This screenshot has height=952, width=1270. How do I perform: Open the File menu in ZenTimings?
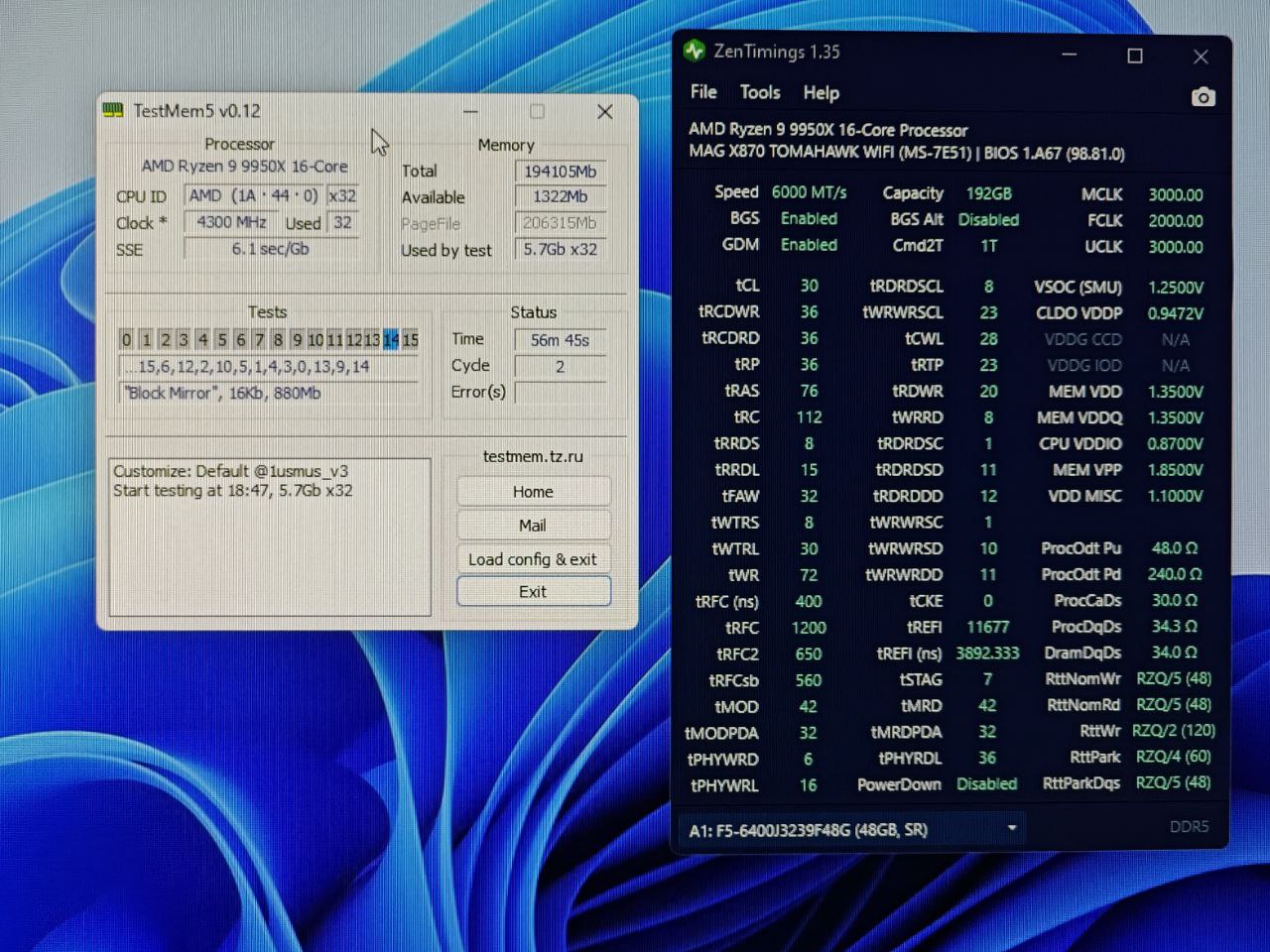(703, 92)
